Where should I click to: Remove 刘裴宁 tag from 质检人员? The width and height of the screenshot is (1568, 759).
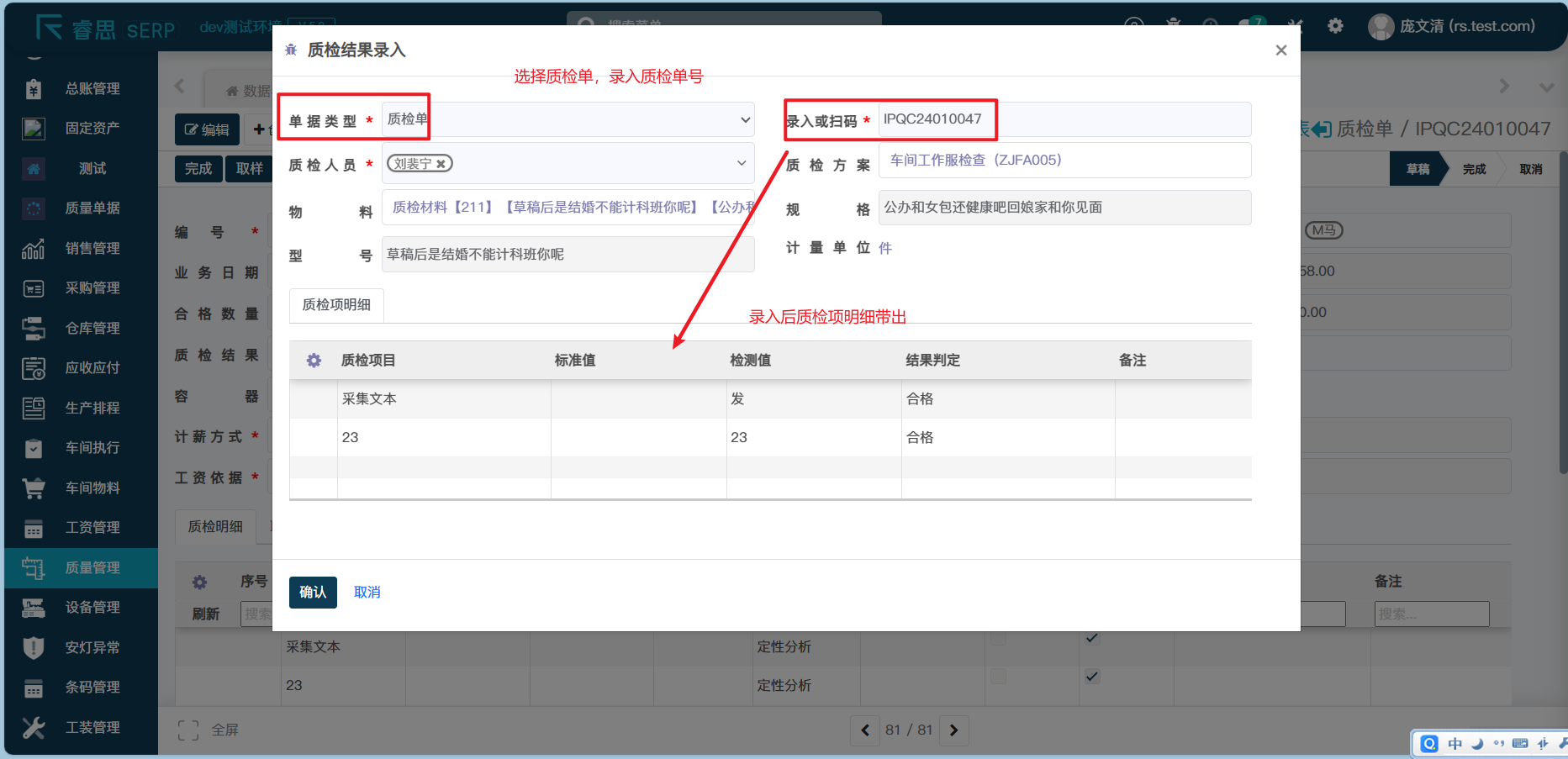(x=441, y=164)
